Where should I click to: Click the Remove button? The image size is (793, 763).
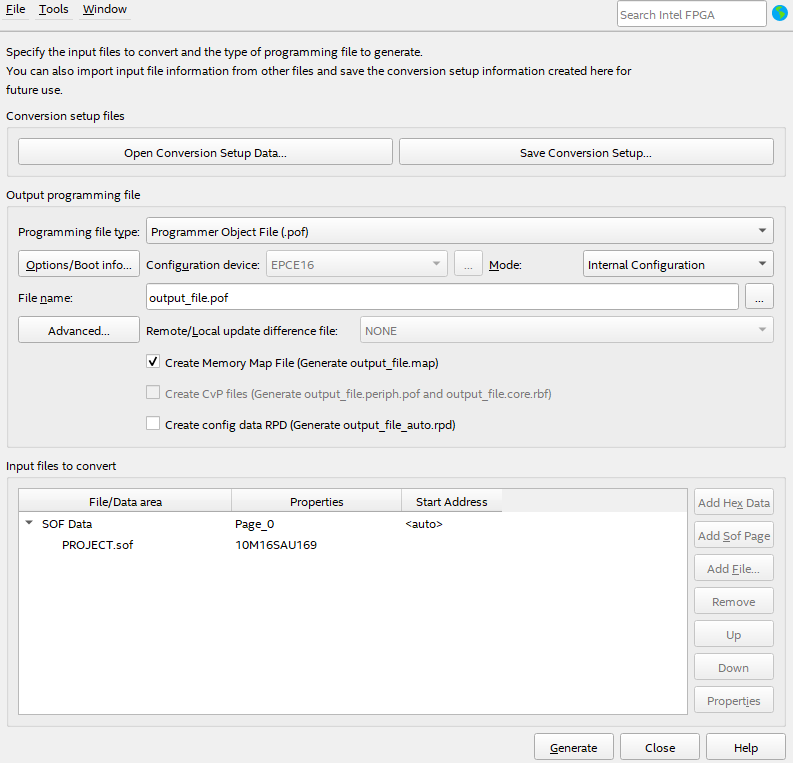coord(734,601)
